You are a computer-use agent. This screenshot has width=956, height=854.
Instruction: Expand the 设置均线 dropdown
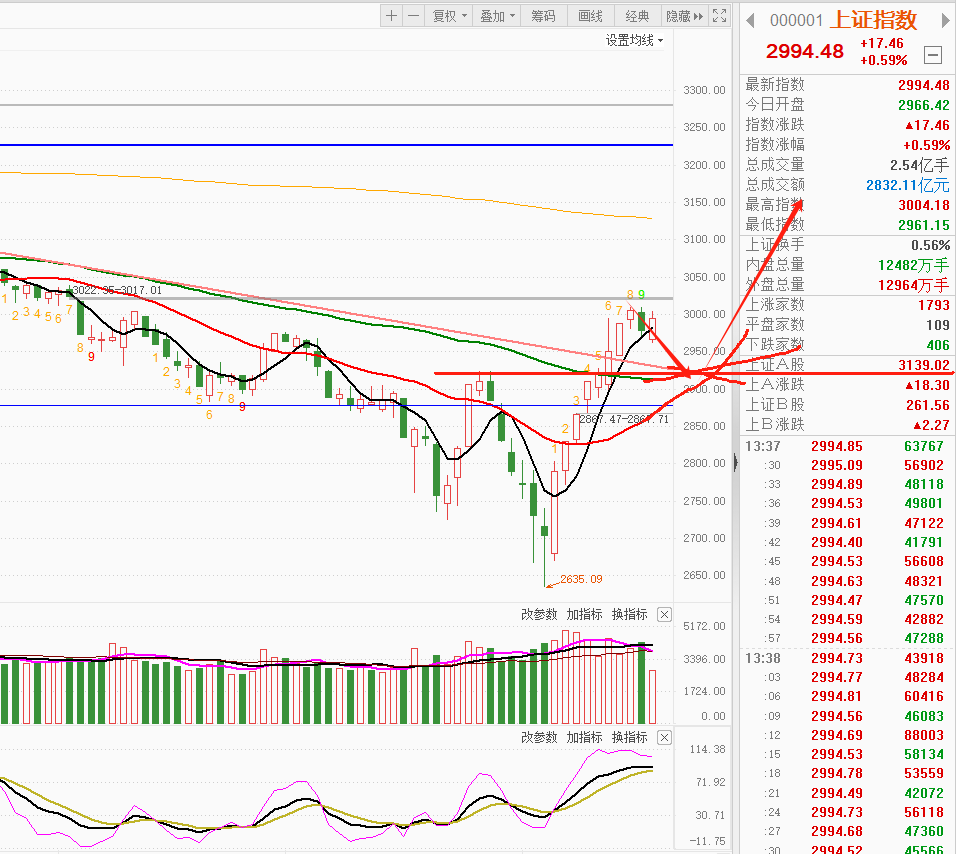point(635,40)
